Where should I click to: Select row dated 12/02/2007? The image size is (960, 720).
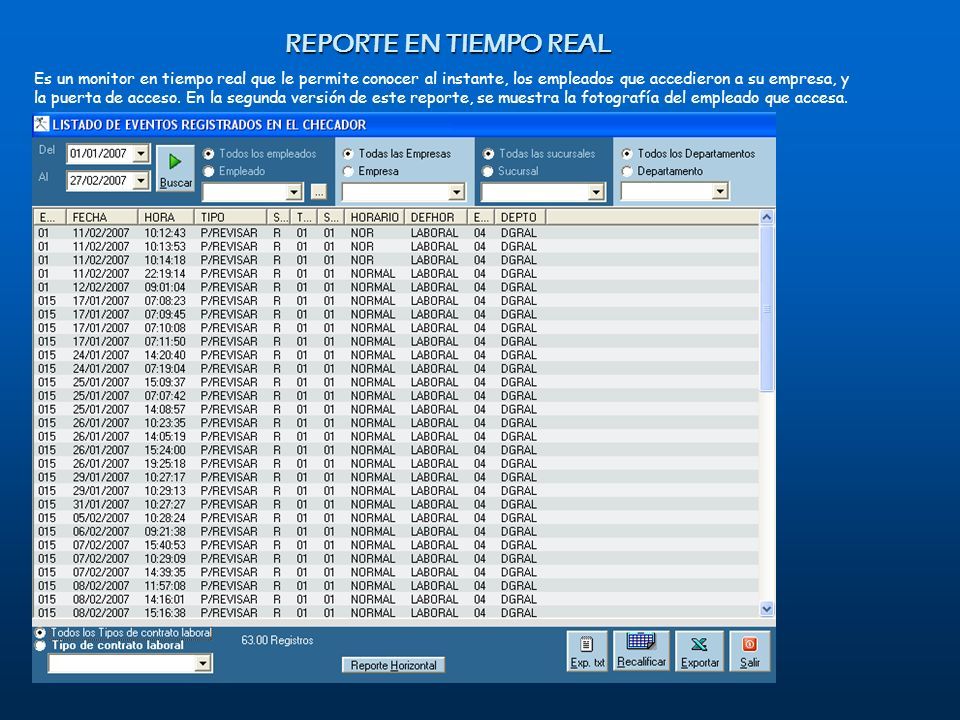tap(396, 287)
